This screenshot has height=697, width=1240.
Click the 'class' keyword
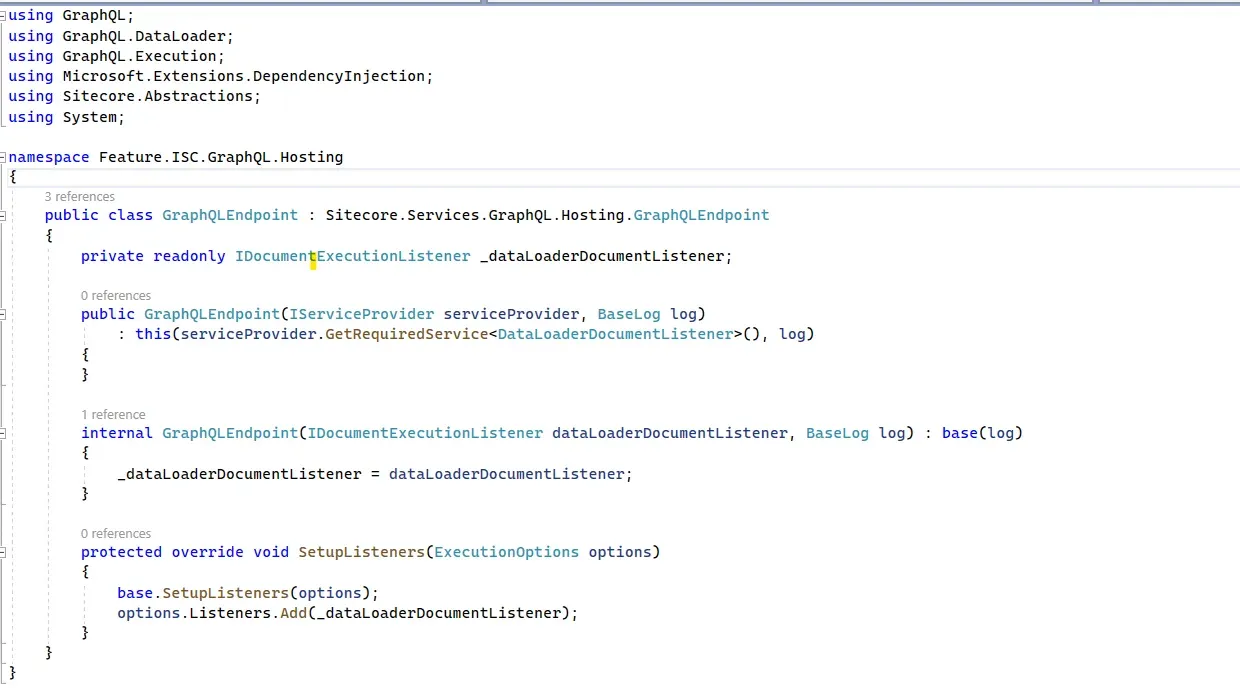(131, 215)
